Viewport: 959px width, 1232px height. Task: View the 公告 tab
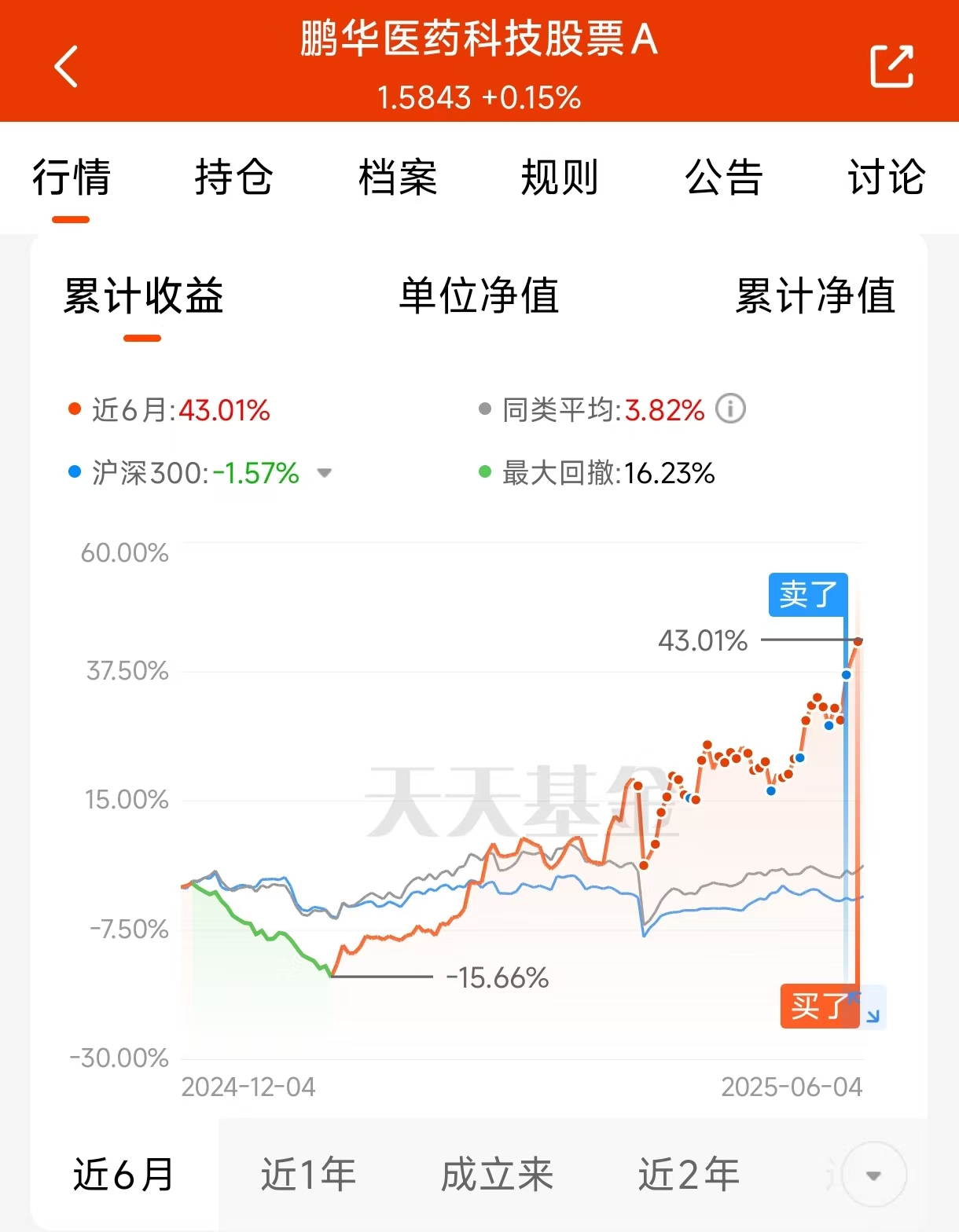coord(723,176)
